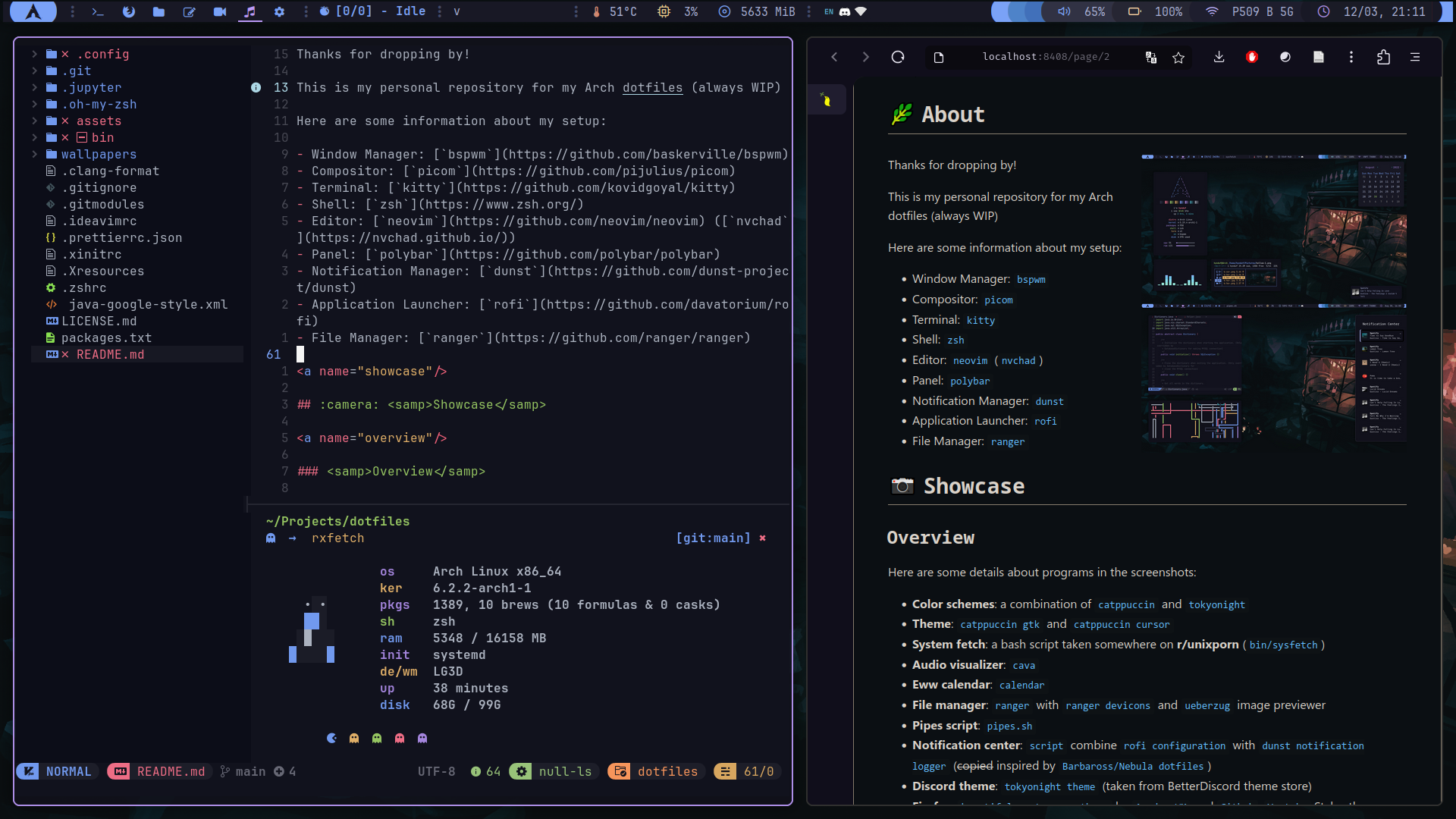Open packages.txt in the file tree

106,337
